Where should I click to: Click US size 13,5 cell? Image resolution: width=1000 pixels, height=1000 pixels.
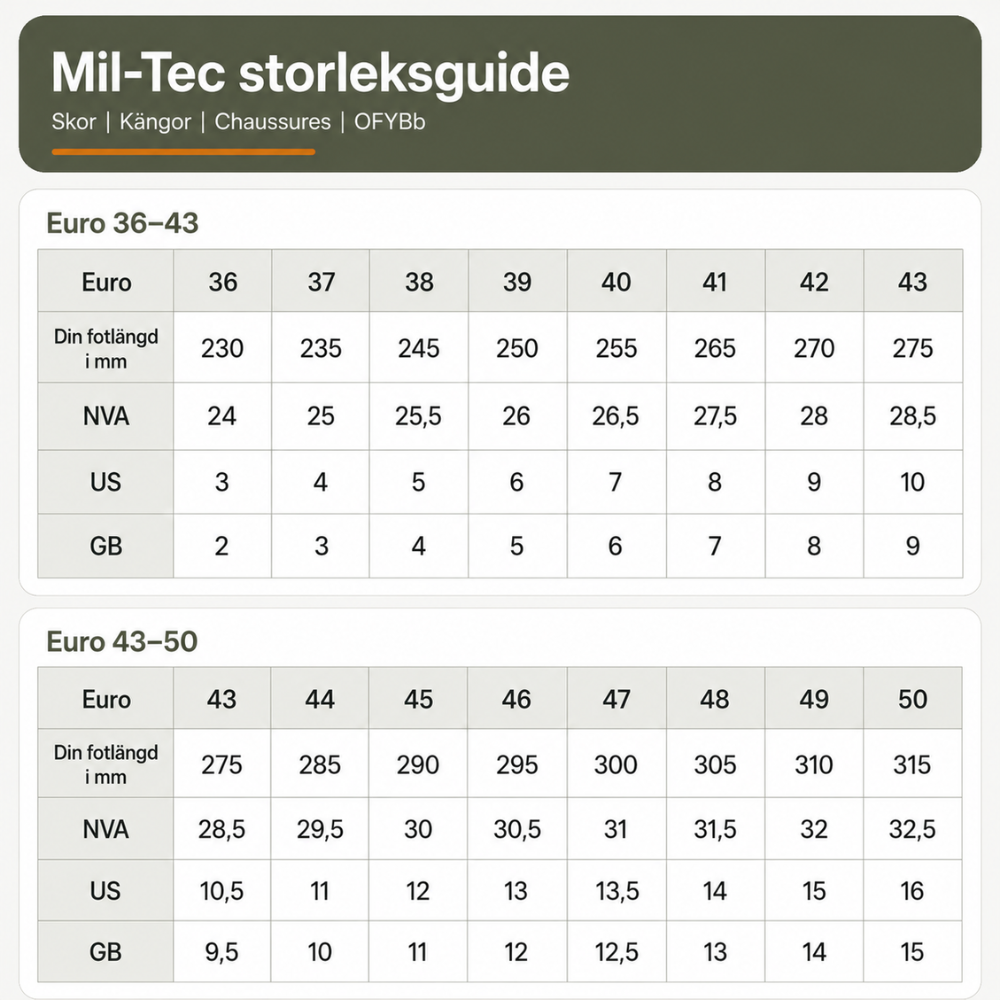tap(616, 891)
